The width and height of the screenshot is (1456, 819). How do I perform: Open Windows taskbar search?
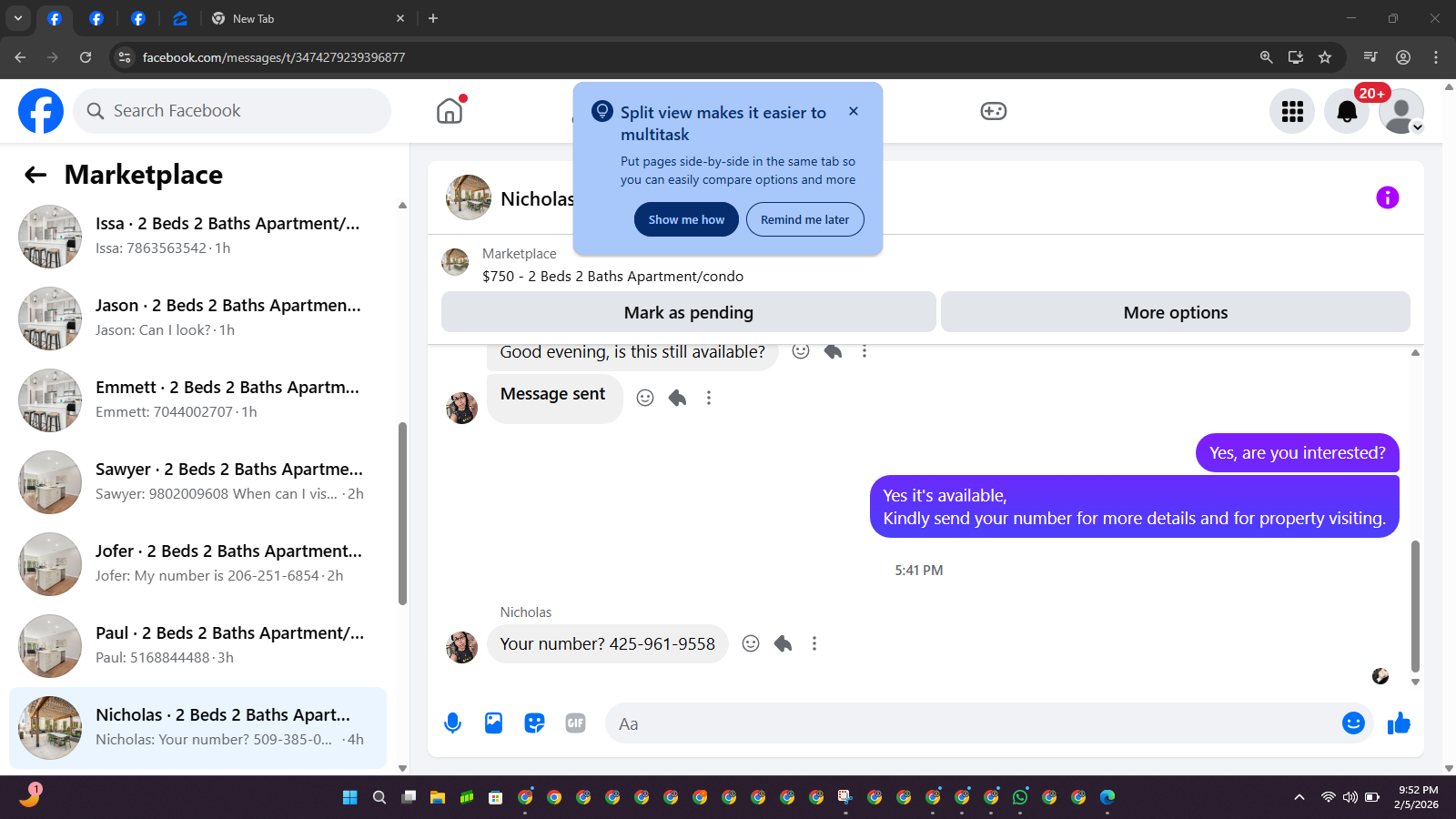tap(379, 797)
